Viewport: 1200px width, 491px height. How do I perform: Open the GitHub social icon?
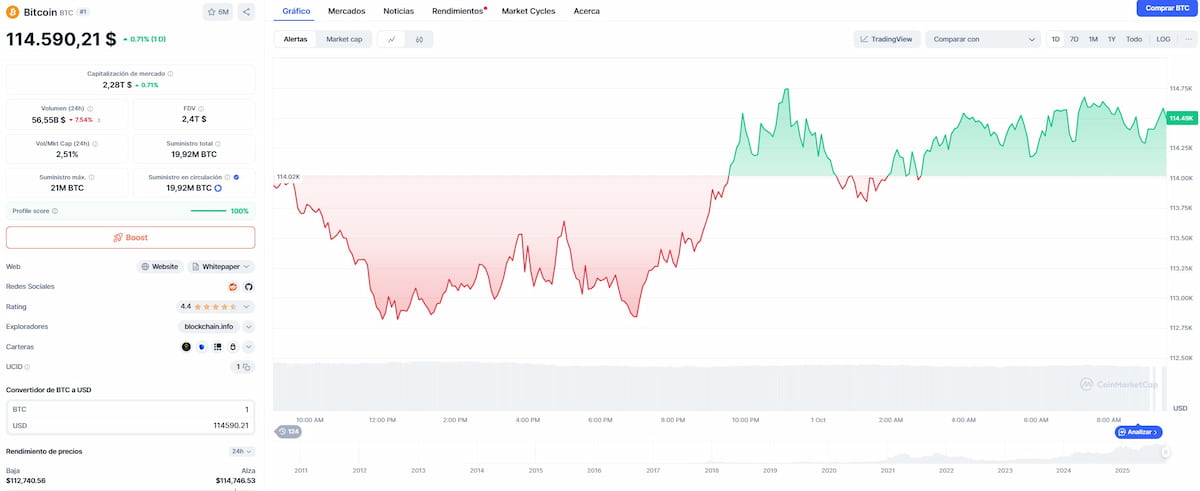[249, 286]
